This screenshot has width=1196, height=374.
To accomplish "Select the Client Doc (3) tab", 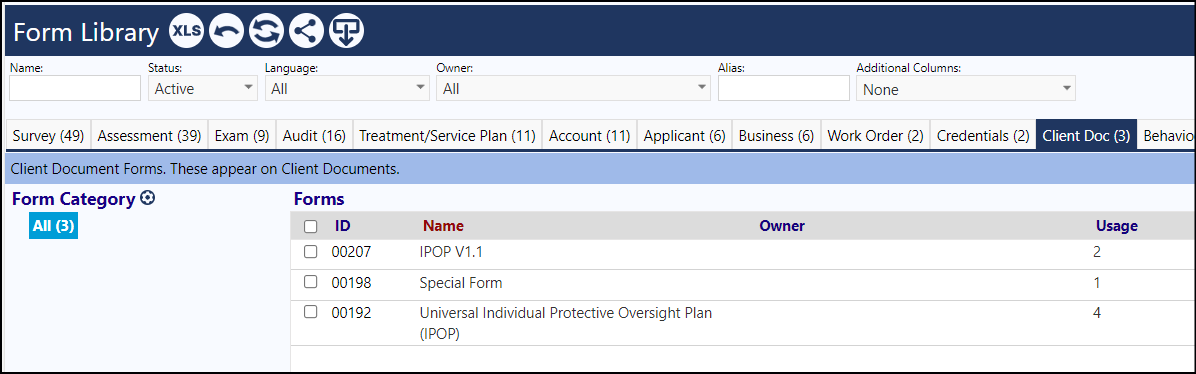I will pyautogui.click(x=1086, y=136).
